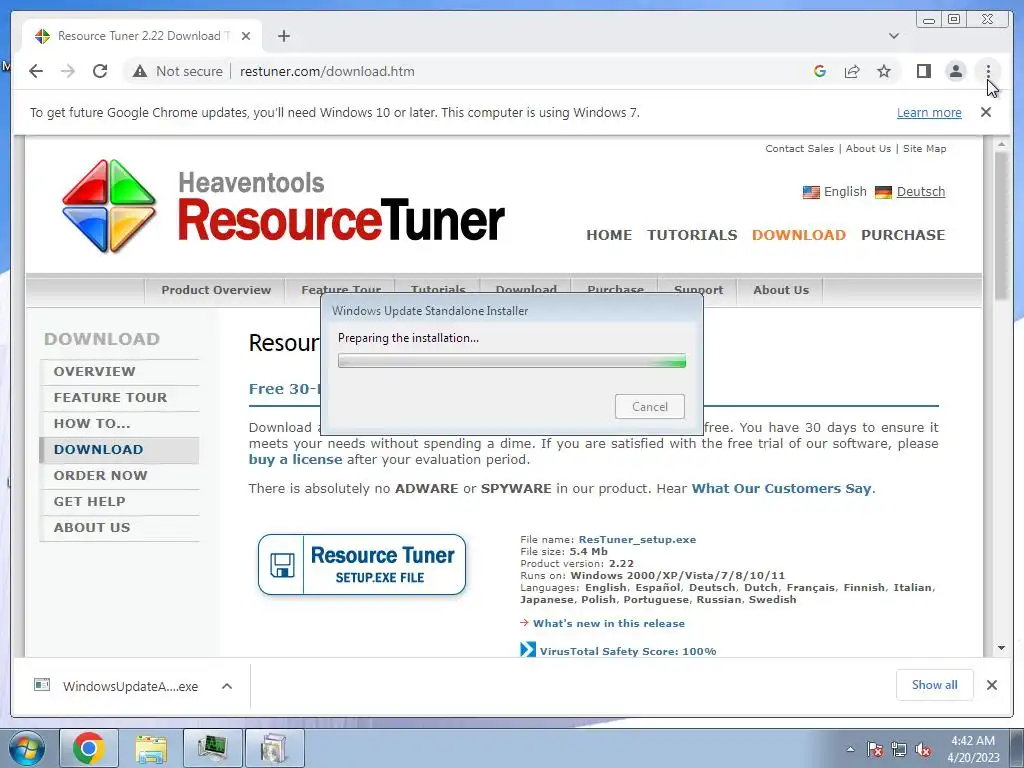Open DOWNLOAD in the sidebar
Viewport: 1024px width, 768px height.
[x=120, y=450]
